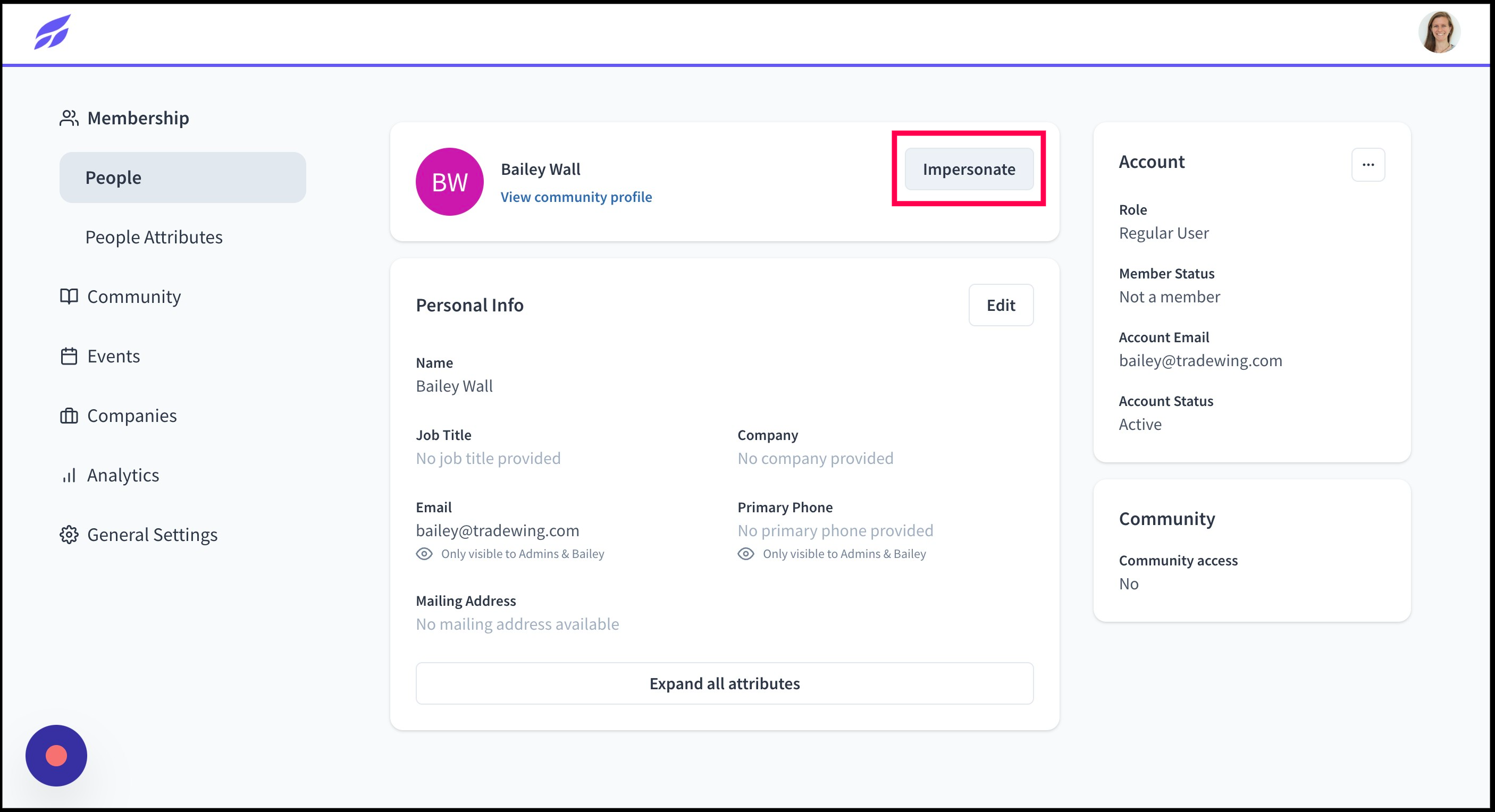The width and height of the screenshot is (1495, 812).
Task: Click the General Settings gear icon
Action: 69,535
